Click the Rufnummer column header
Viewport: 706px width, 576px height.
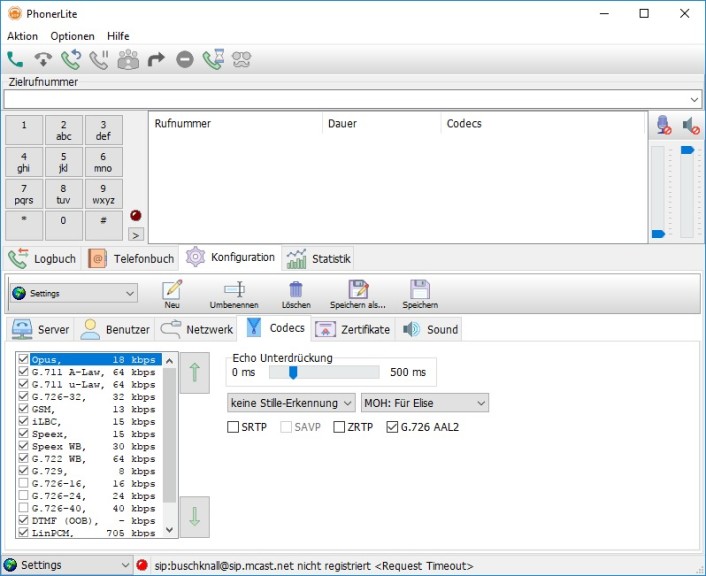point(235,123)
